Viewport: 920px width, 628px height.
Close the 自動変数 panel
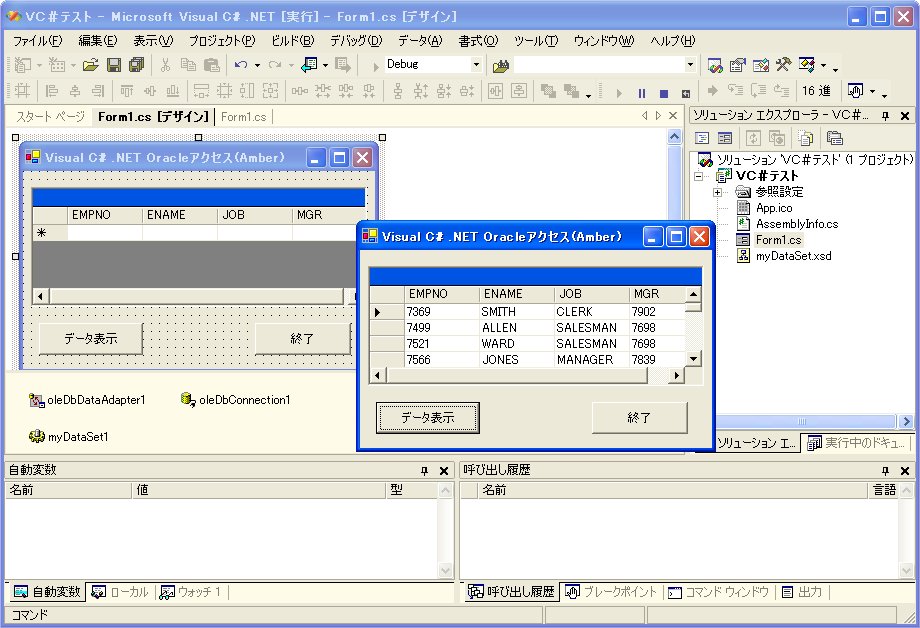tap(444, 471)
